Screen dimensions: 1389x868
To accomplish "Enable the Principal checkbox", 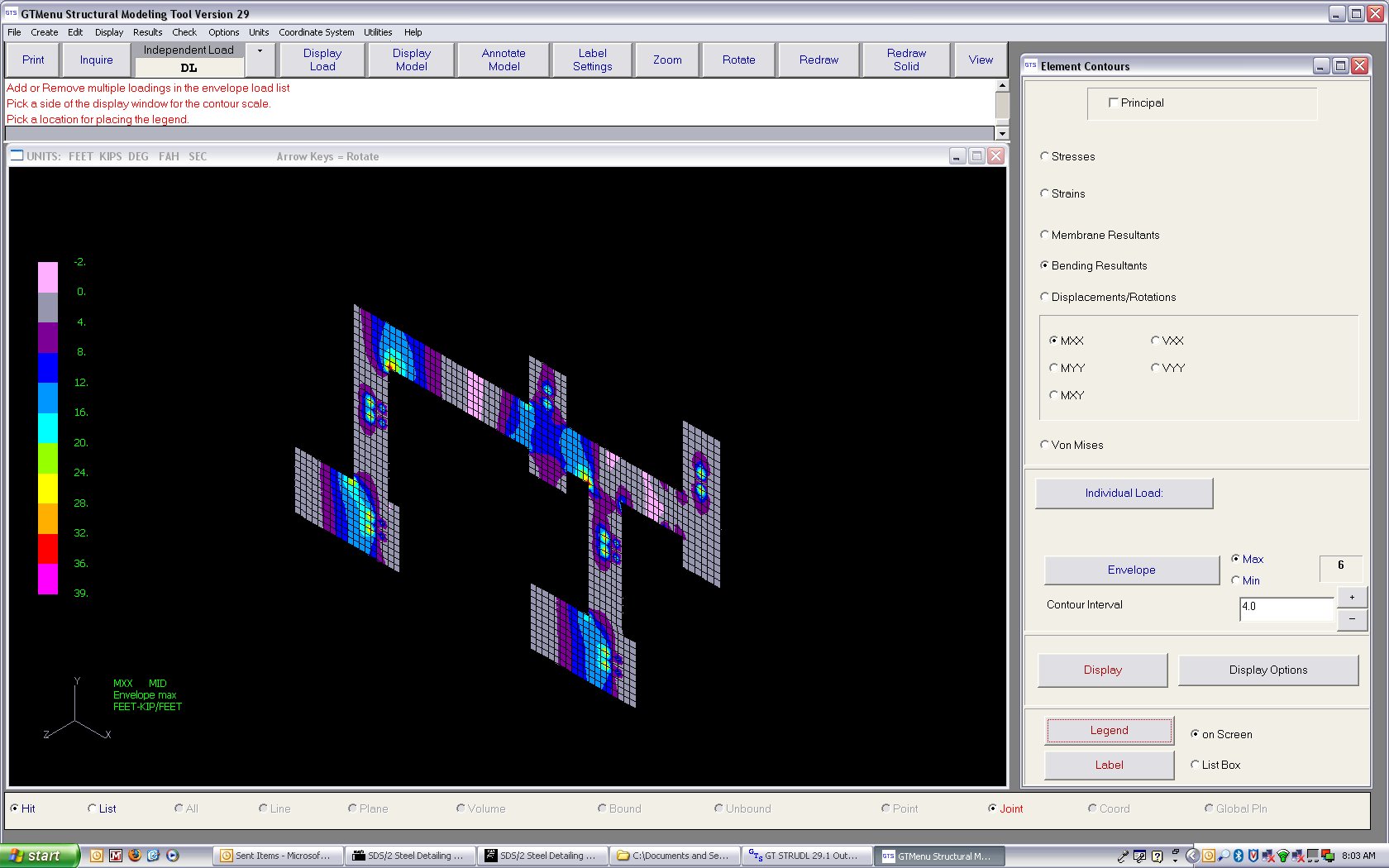I will click(x=1113, y=103).
